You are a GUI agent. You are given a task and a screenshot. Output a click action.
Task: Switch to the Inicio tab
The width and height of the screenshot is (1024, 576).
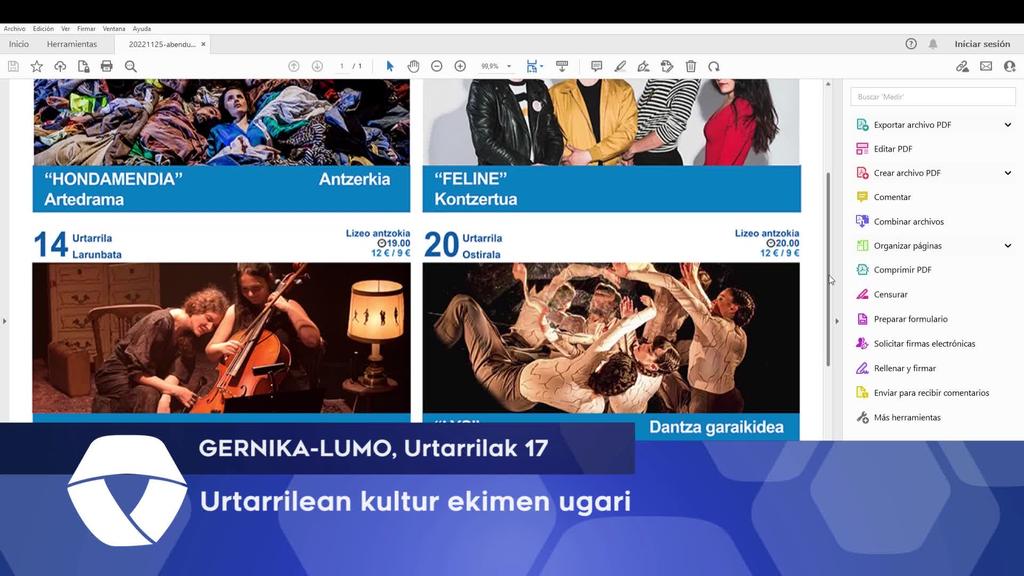coord(19,44)
